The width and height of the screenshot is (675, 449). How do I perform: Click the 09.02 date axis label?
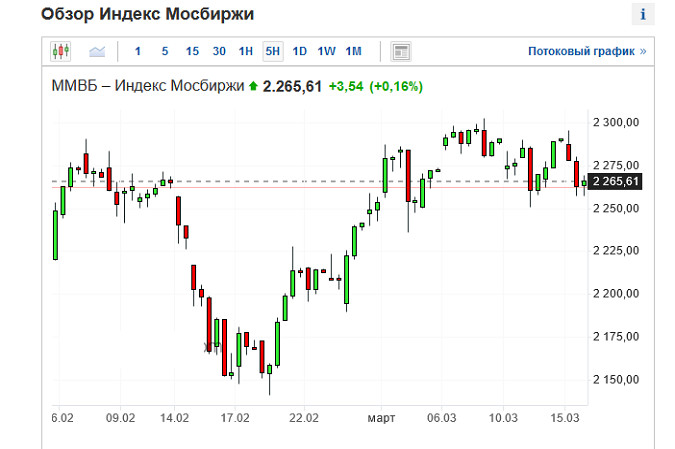[x=121, y=418]
